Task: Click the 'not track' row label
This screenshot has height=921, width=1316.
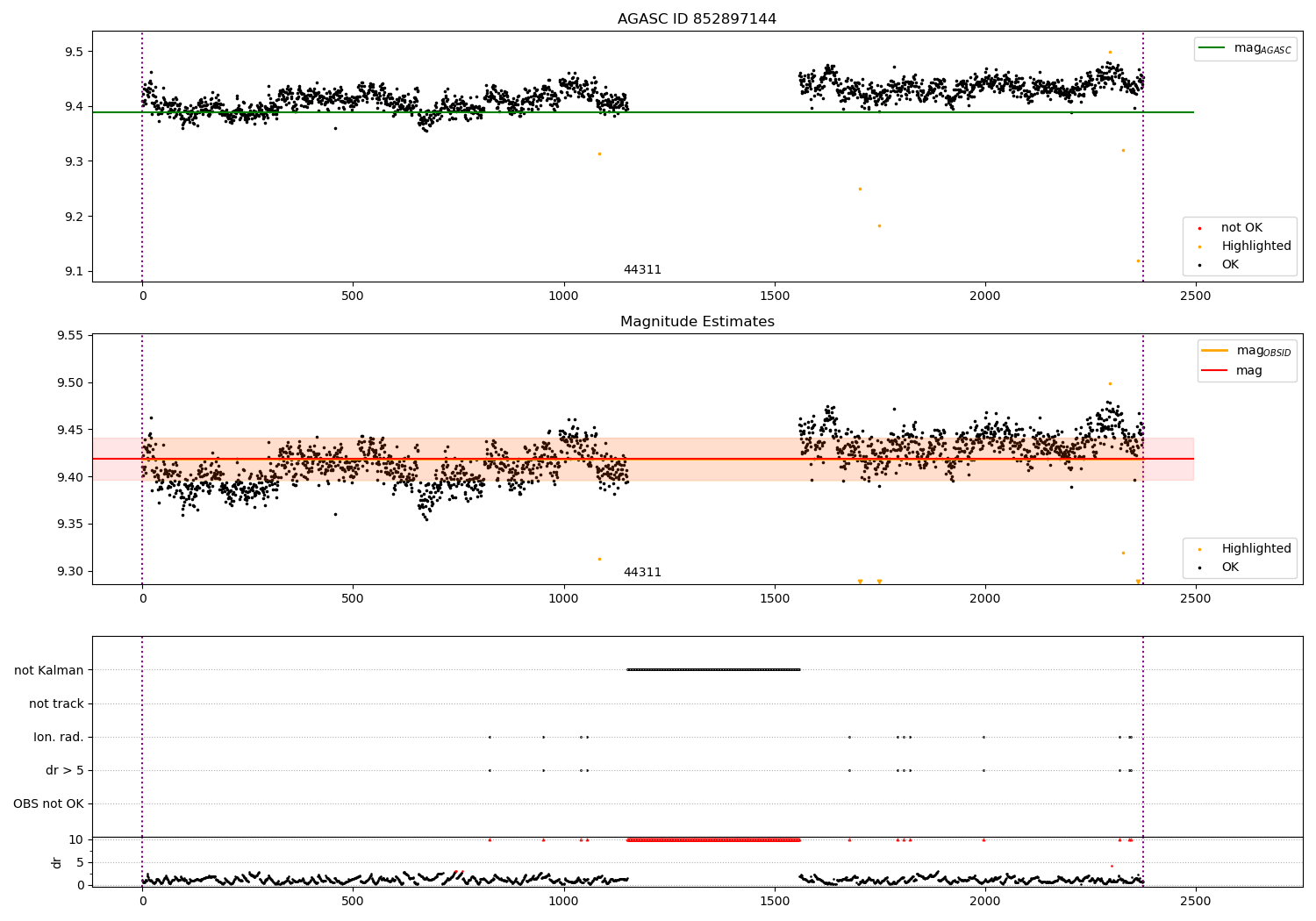Action: click(56, 703)
